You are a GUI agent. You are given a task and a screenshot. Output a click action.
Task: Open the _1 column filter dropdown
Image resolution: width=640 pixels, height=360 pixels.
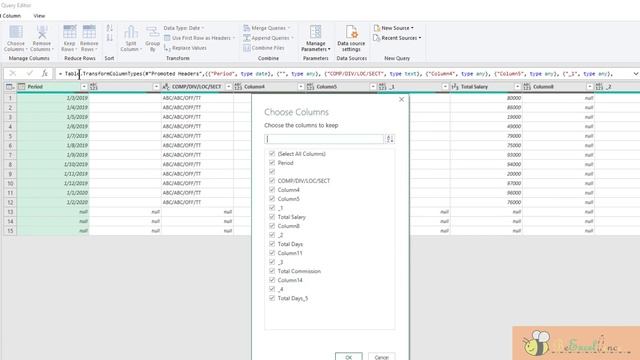445,87
